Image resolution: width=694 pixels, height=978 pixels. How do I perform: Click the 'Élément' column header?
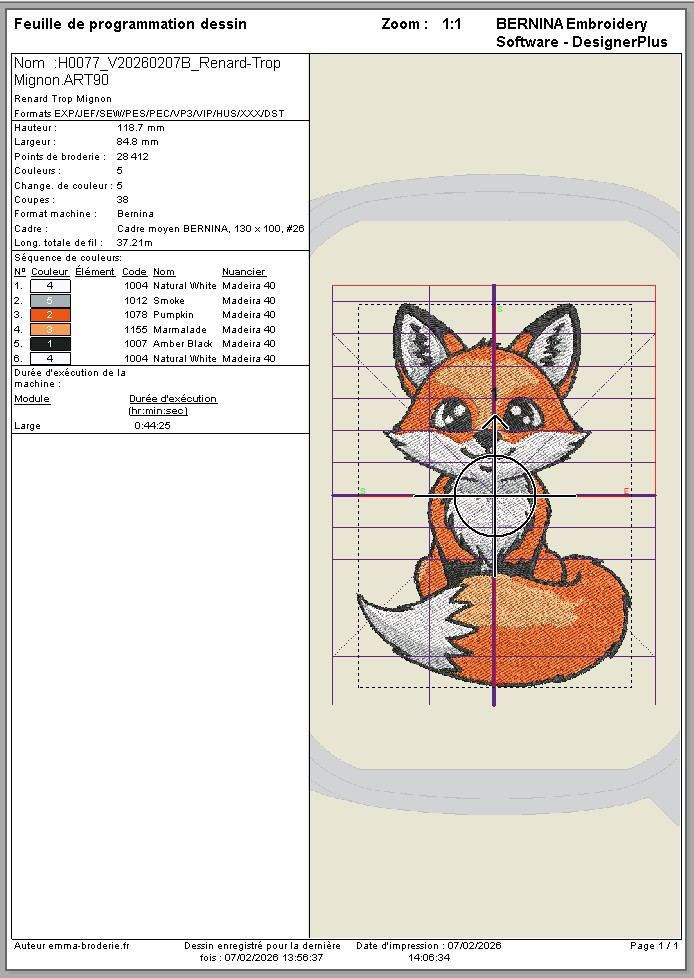[x=95, y=272]
